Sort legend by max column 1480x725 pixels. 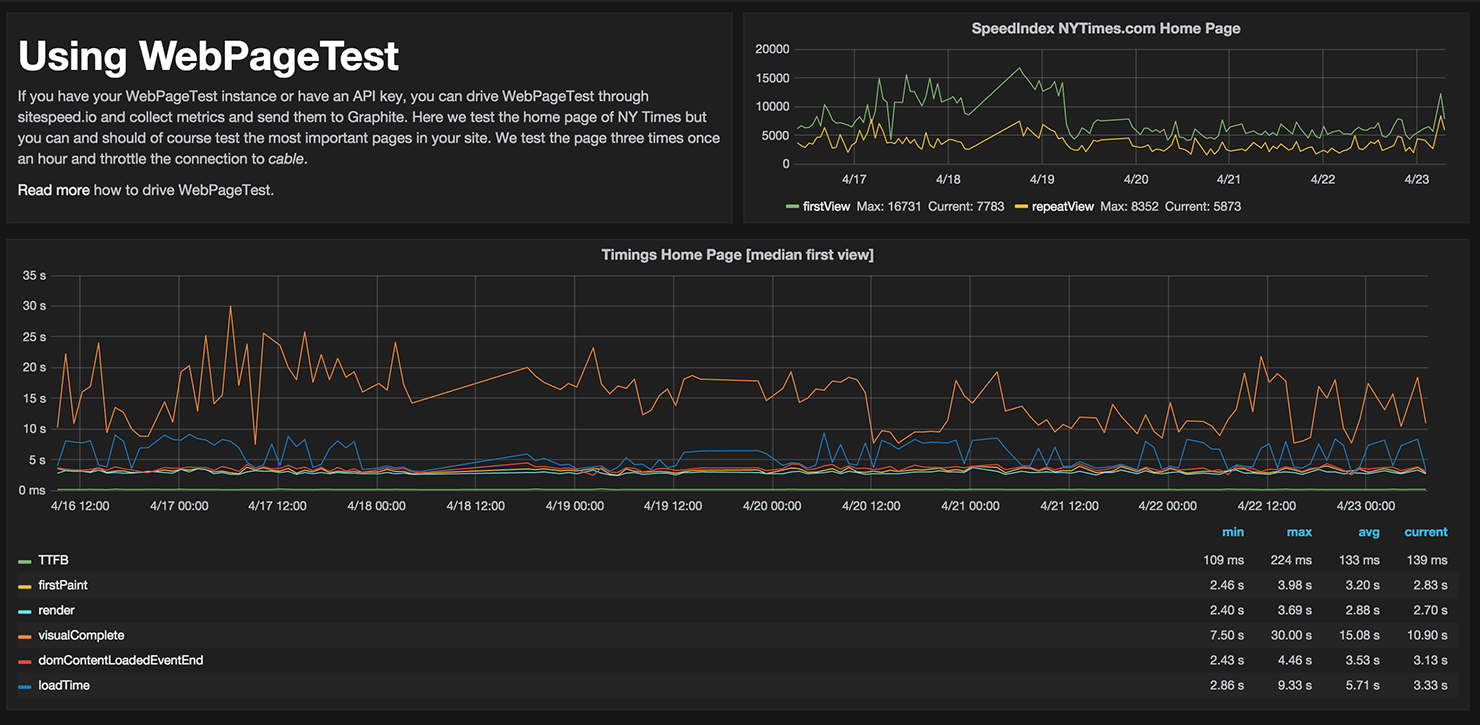pos(1299,532)
